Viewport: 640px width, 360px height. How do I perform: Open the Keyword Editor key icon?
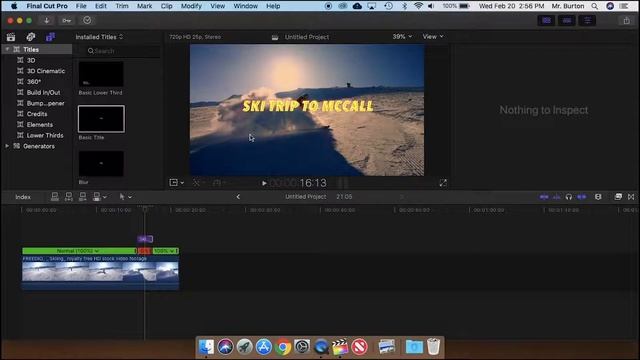67,20
